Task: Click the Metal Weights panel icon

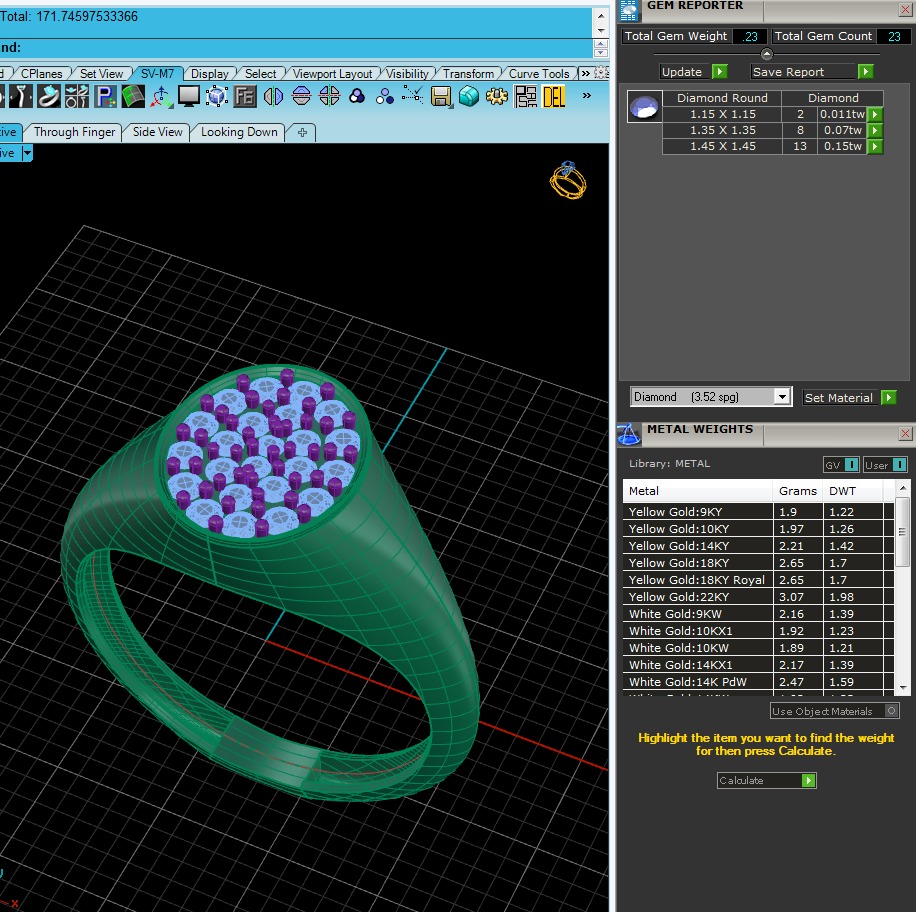Action: 629,435
